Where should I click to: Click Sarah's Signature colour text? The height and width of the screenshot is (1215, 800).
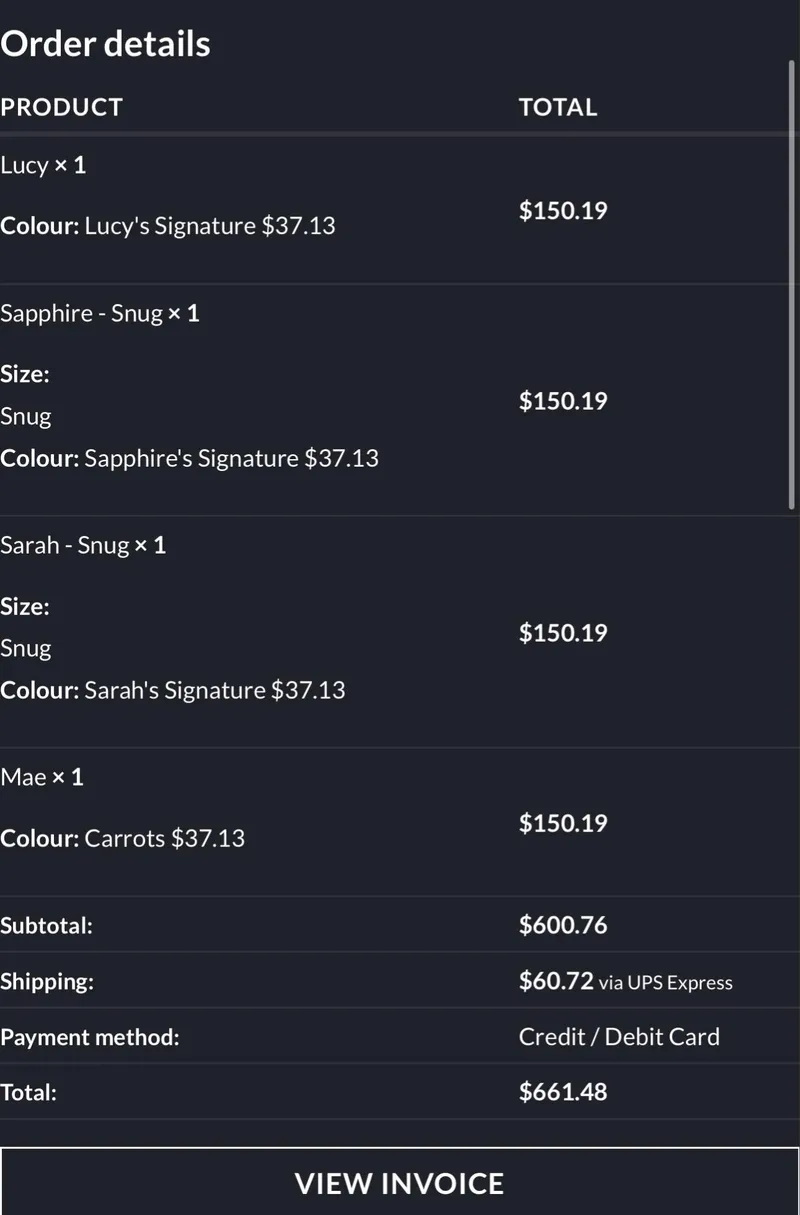pyautogui.click(x=175, y=691)
